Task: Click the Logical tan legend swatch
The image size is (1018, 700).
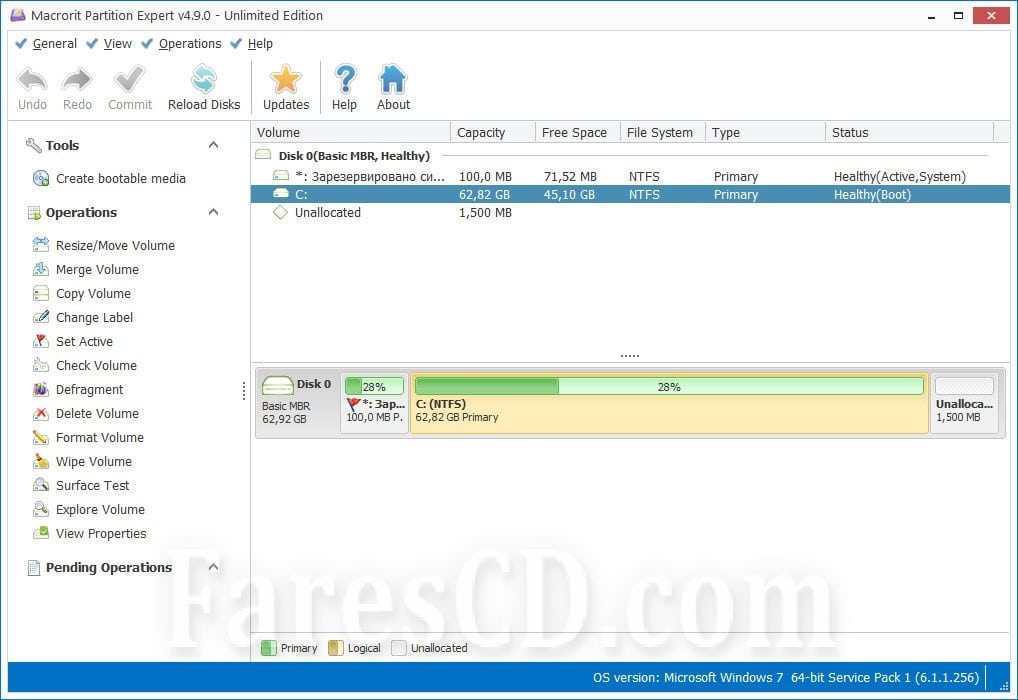Action: pyautogui.click(x=336, y=647)
